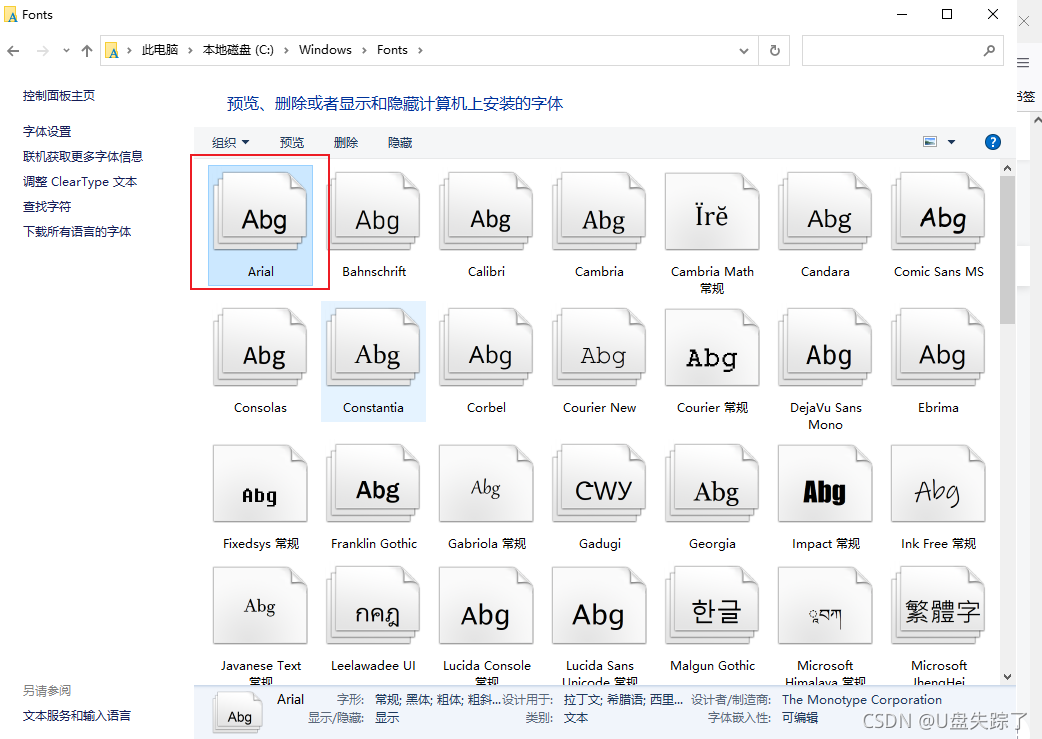Select the Cambria font icon
The width and height of the screenshot is (1042, 739).
599,211
